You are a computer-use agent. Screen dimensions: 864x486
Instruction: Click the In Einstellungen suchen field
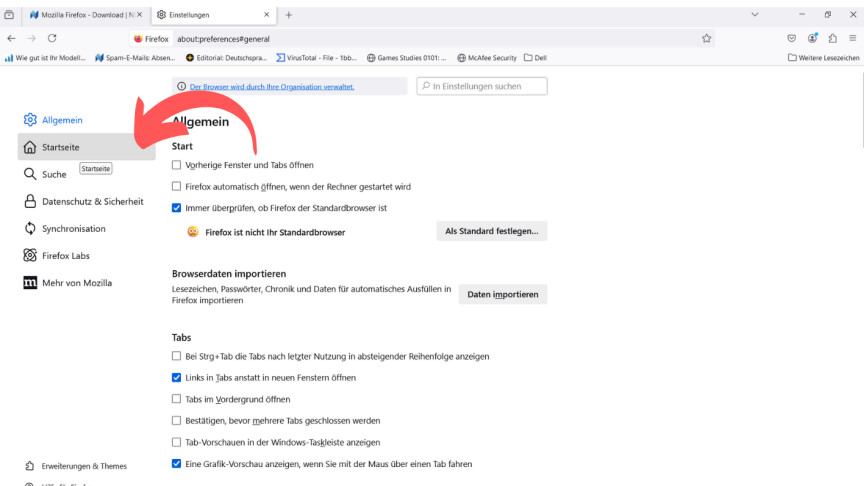pos(482,86)
